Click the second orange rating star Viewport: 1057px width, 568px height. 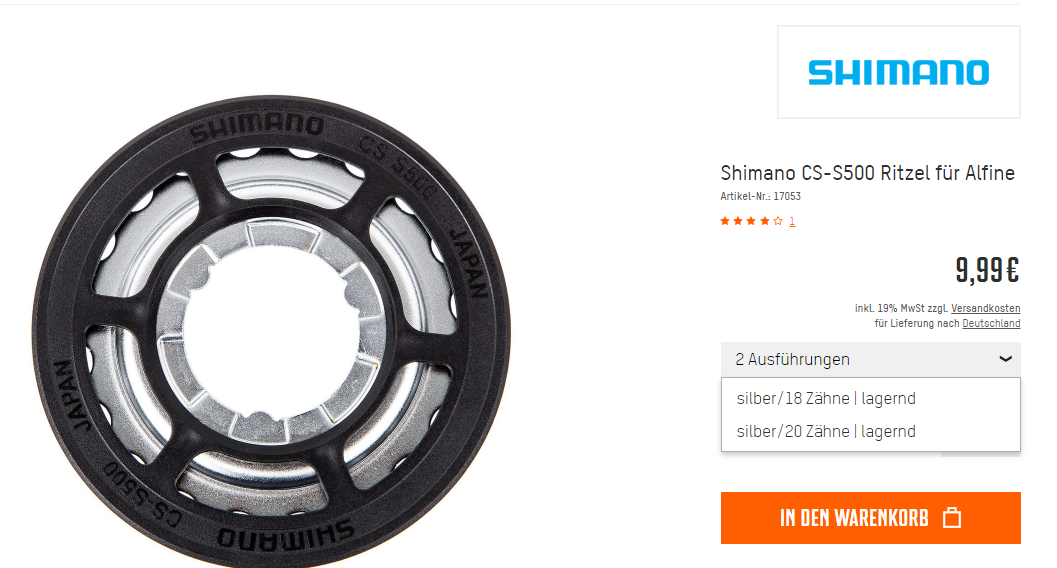click(738, 221)
